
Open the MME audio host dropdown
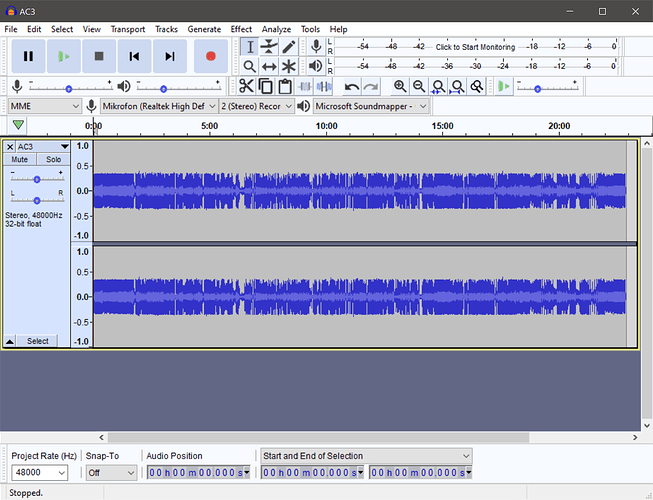pos(45,106)
